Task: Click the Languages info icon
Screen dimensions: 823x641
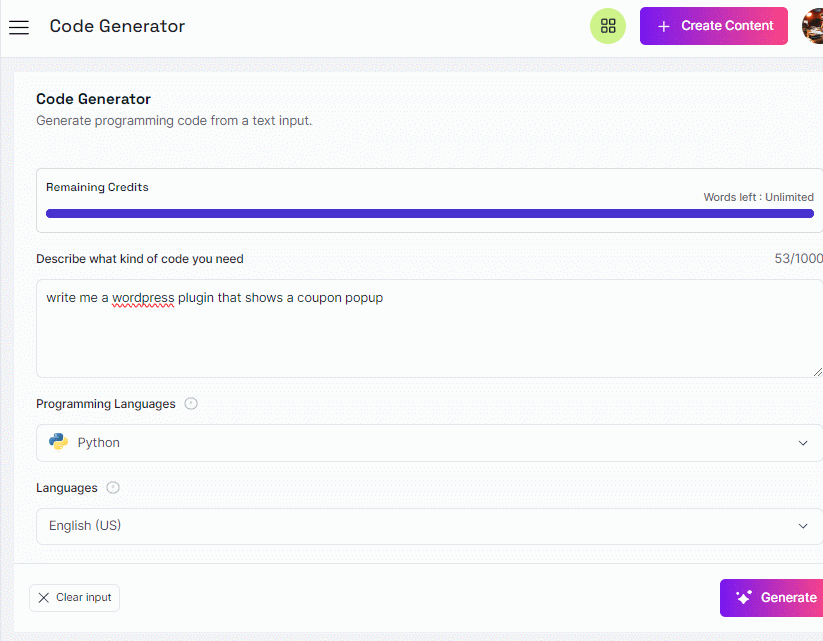Action: pos(113,488)
